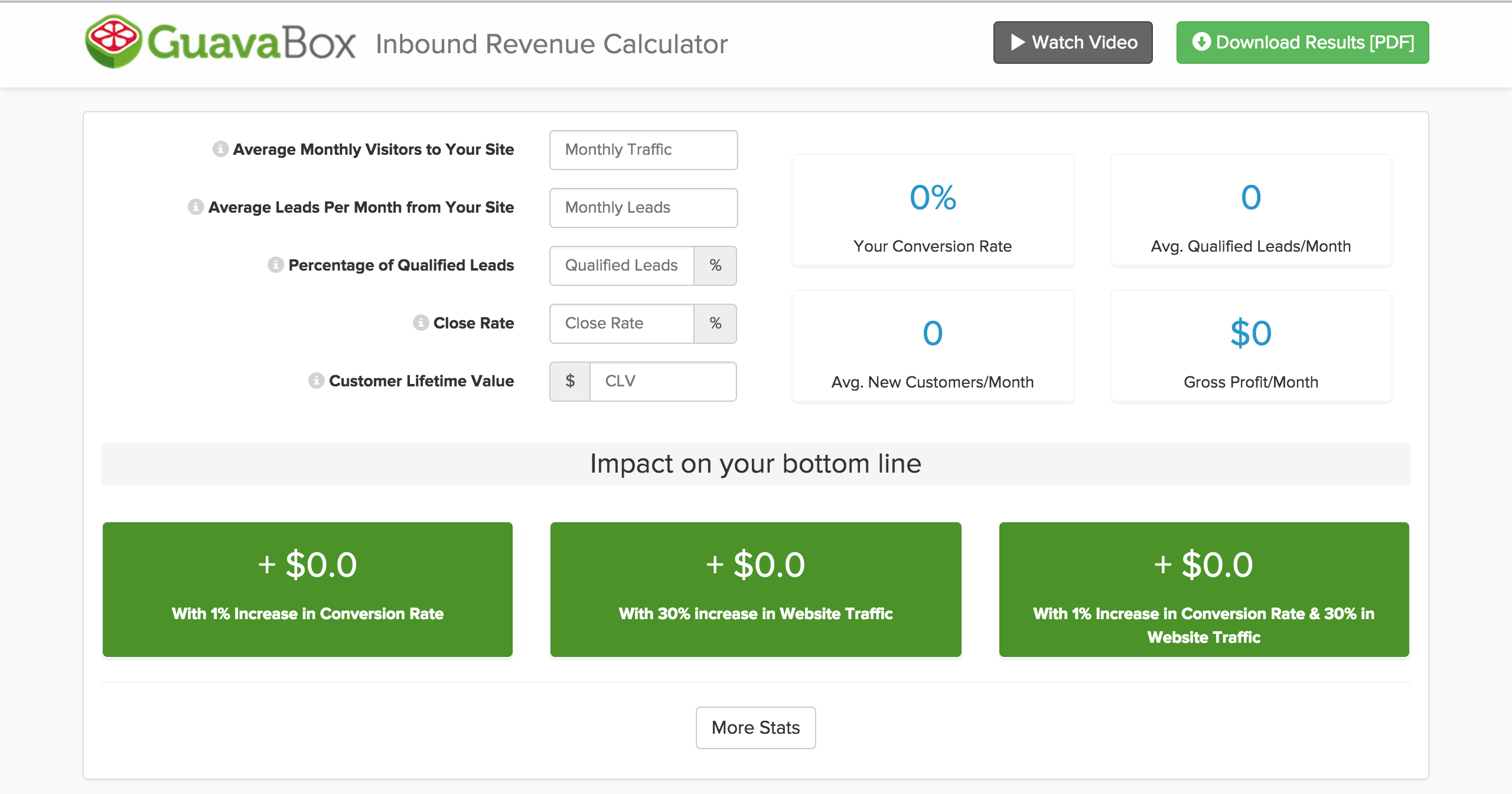Click the Watch Video button
1512x794 pixels.
tap(1072, 41)
